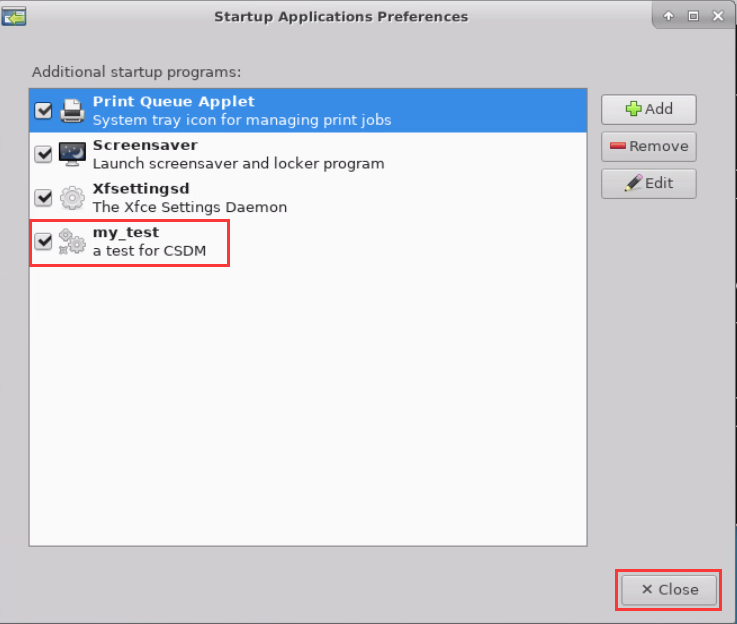The width and height of the screenshot is (737, 624).
Task: Select the Screensaver entry in list
Action: 308,154
